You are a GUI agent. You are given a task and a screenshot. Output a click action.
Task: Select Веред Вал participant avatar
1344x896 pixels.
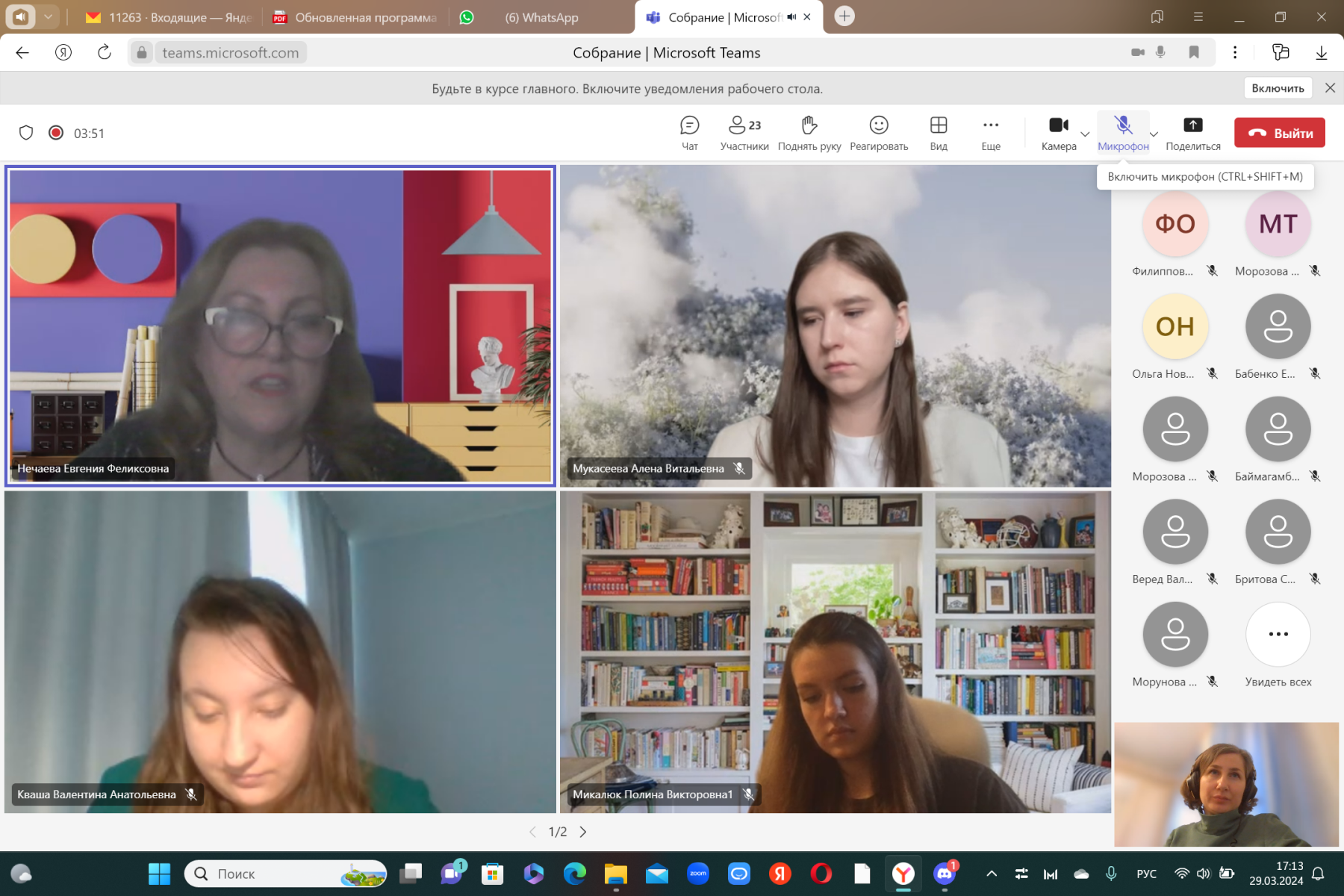(1175, 532)
